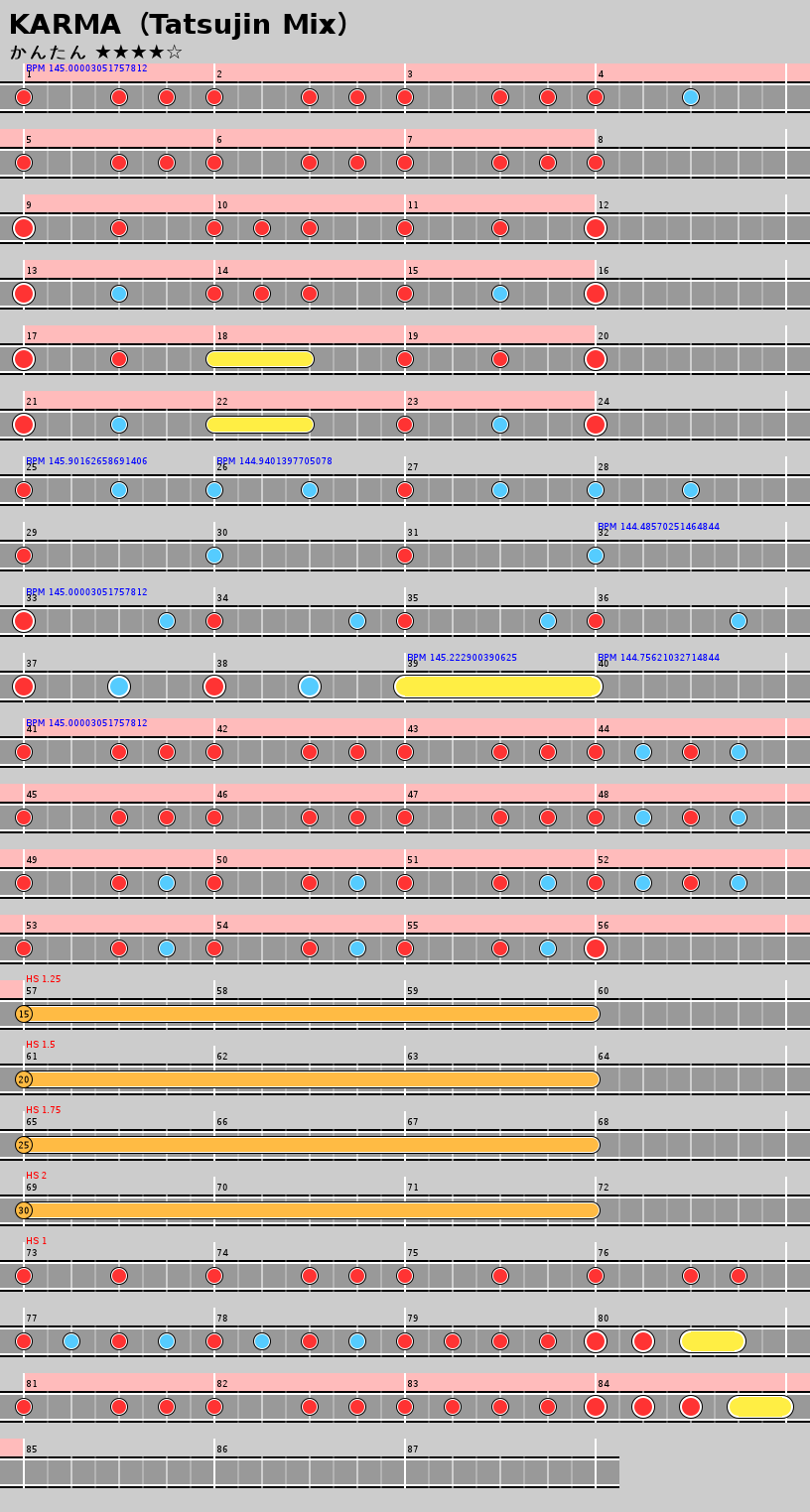
Task: Click the KARMA (Tatsujin Mix) title
Action: coord(179,25)
